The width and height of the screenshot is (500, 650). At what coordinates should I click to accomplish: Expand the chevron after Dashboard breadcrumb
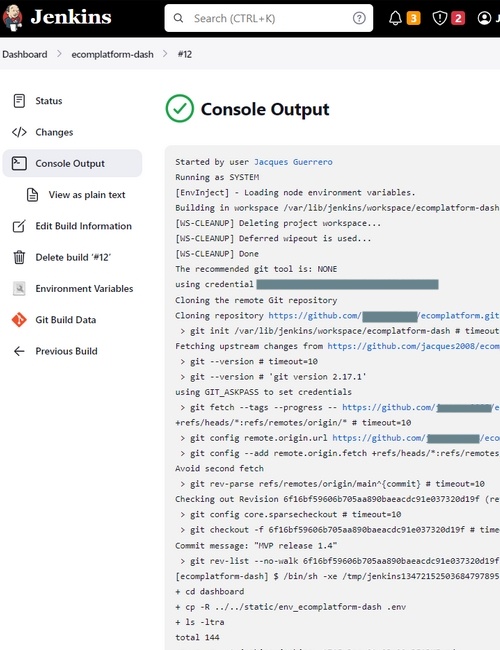59,54
